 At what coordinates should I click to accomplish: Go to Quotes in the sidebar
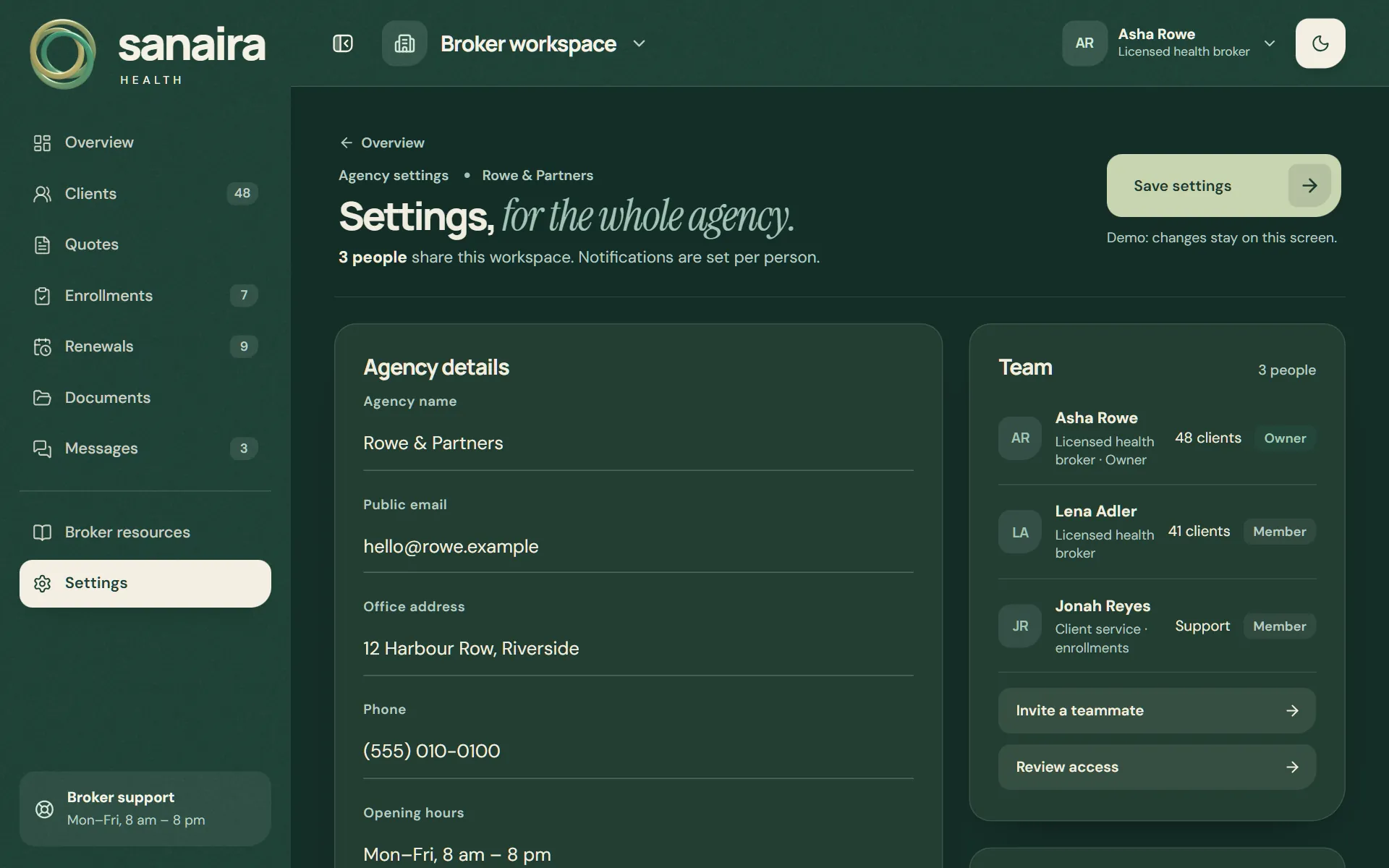point(145,244)
